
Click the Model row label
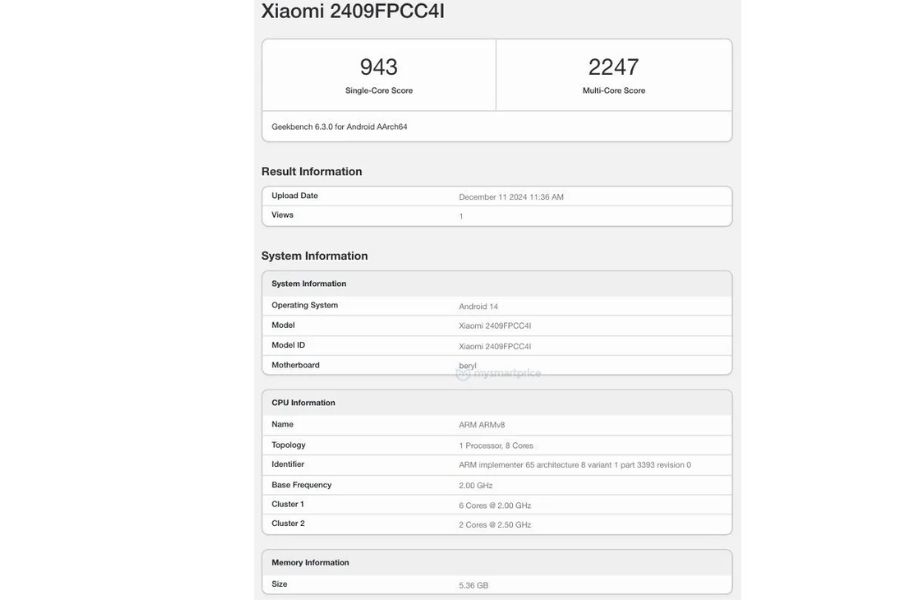[283, 326]
